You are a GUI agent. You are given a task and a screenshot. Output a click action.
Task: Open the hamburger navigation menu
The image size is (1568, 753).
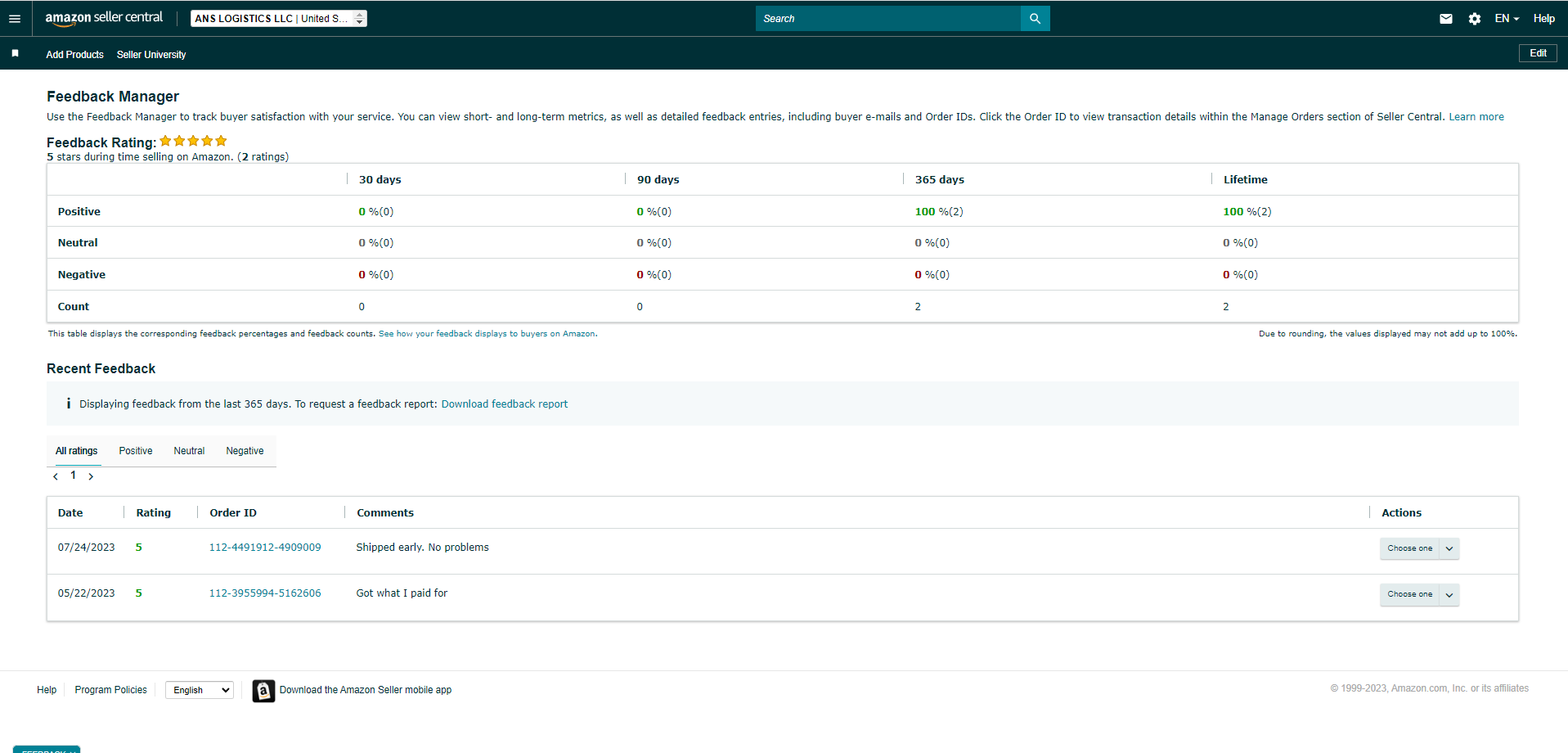point(14,19)
